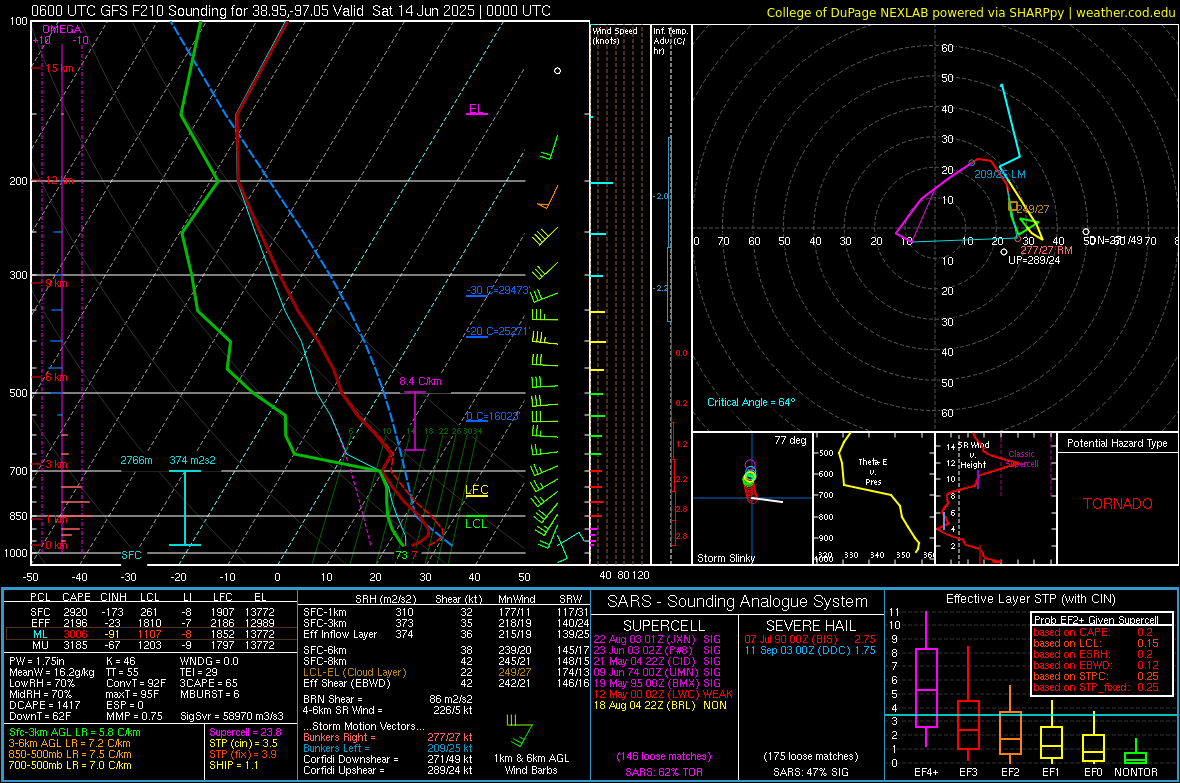Click the green 'LCL' marker on the skew-T

[x=476, y=524]
